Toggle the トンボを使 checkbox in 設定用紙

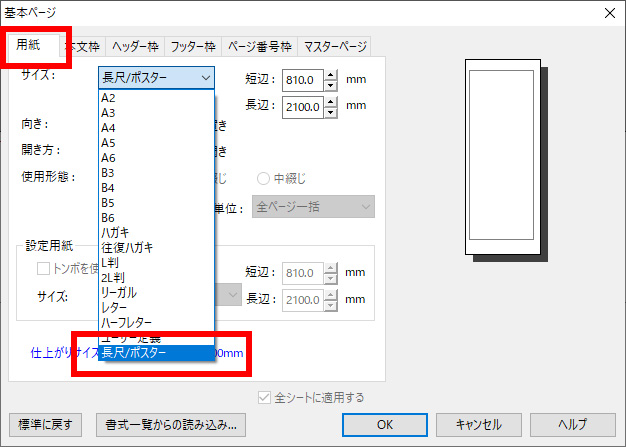pyautogui.click(x=43, y=269)
